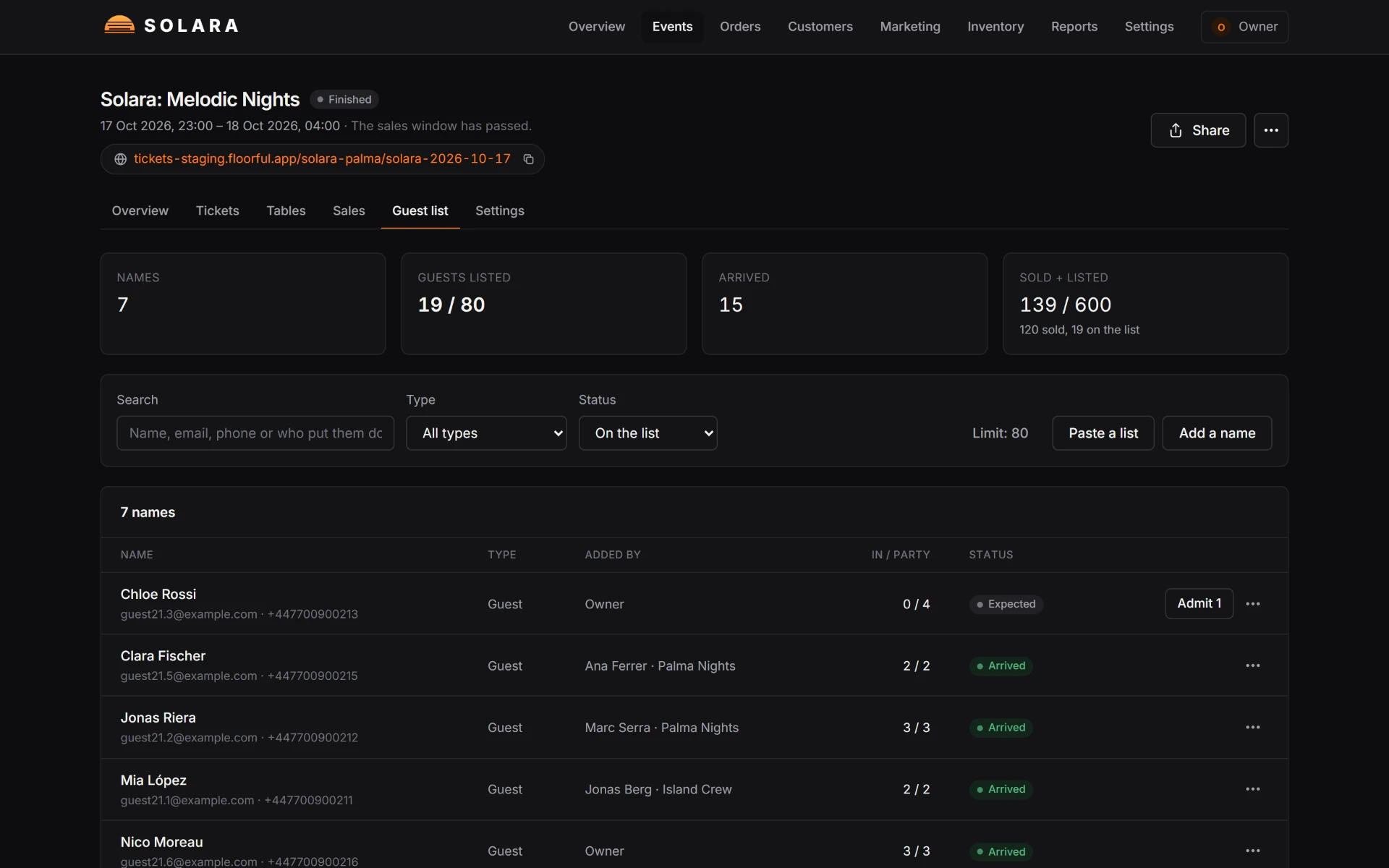Screen dimensions: 1389x868
Task: Click the name Jonas Riera
Action: pyautogui.click(x=158, y=718)
